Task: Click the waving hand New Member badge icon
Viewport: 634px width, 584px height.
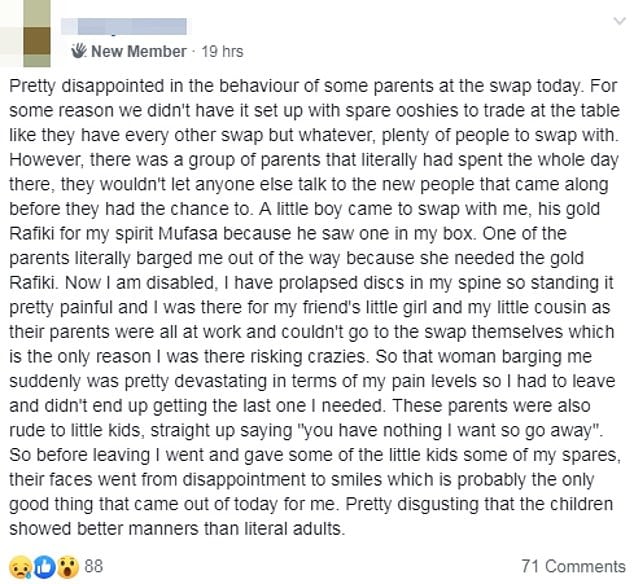Action: [80, 51]
